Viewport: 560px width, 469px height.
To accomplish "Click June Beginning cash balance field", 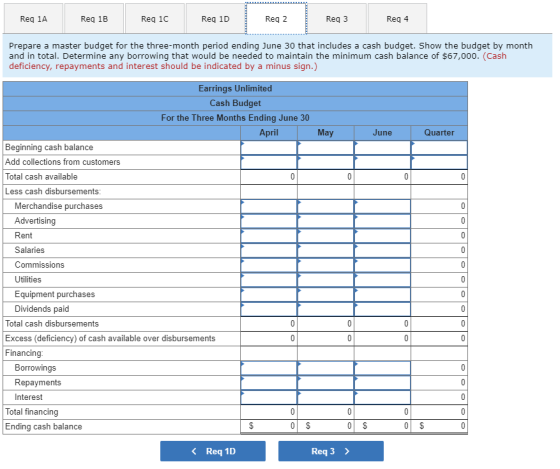I will (x=382, y=148).
